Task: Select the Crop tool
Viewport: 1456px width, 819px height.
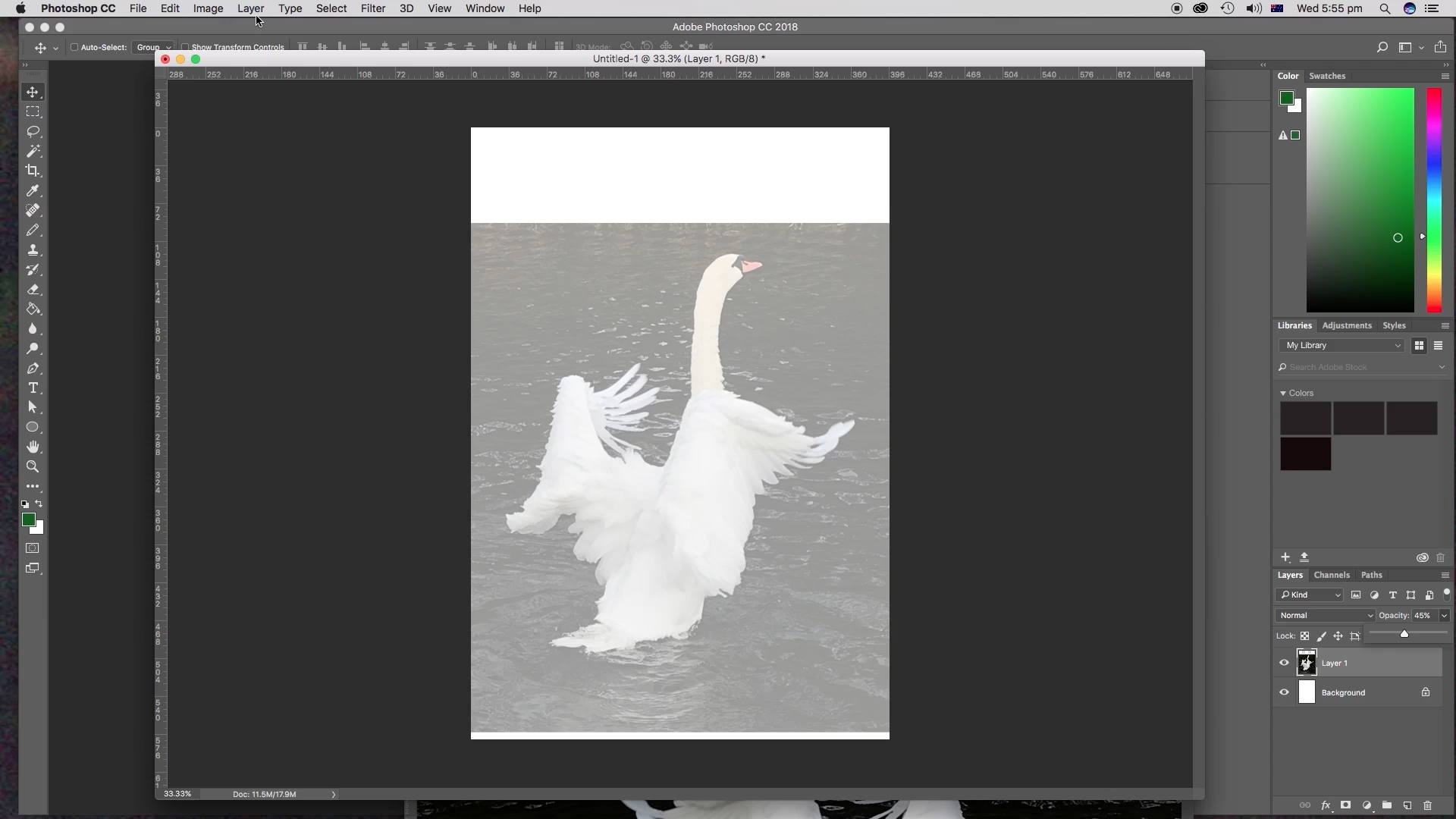Action: pyautogui.click(x=33, y=171)
